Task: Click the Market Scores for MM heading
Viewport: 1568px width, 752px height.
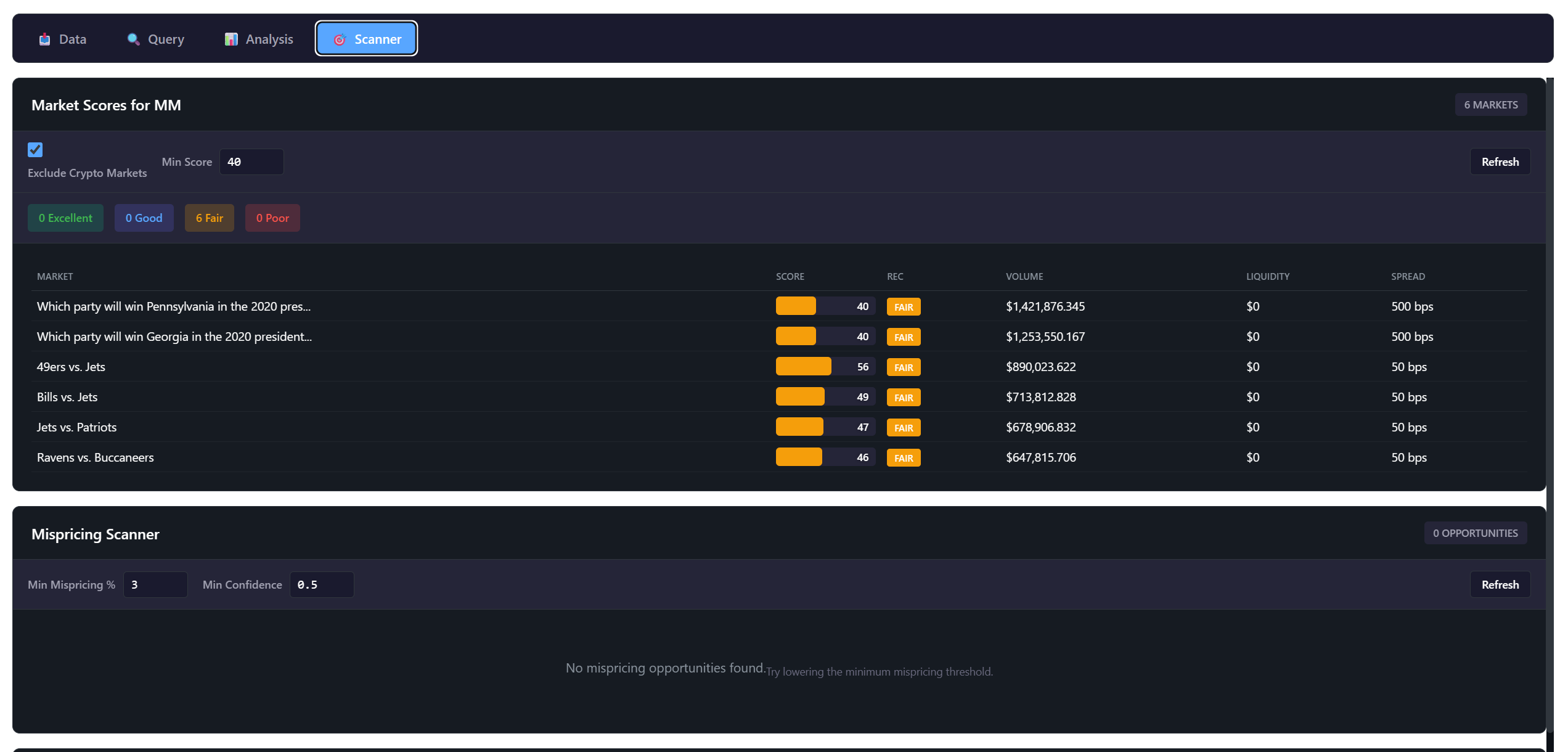Action: 106,105
